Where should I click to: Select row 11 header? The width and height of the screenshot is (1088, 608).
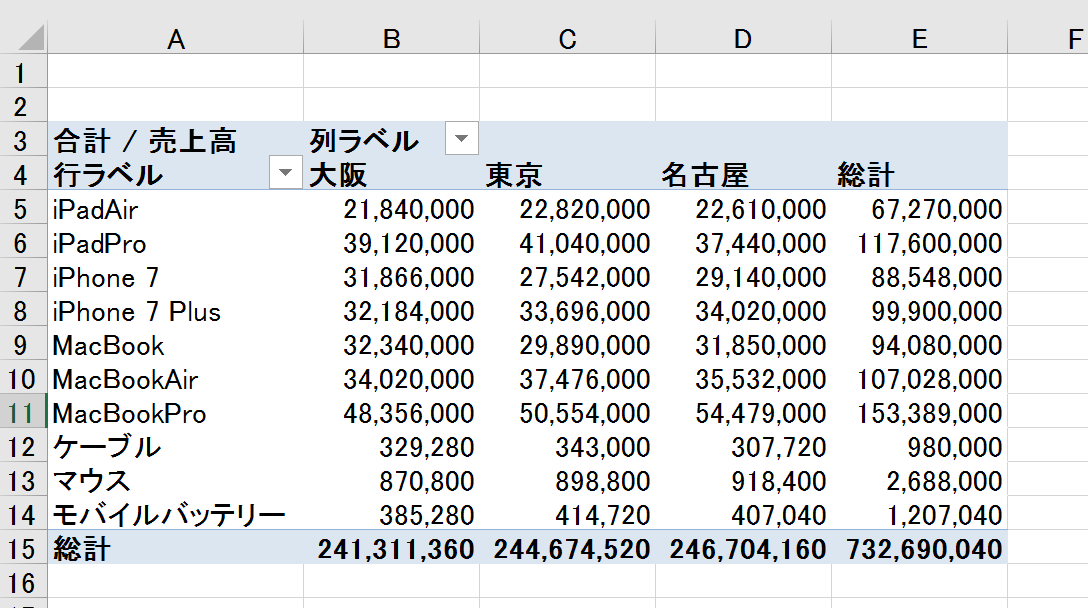23,412
